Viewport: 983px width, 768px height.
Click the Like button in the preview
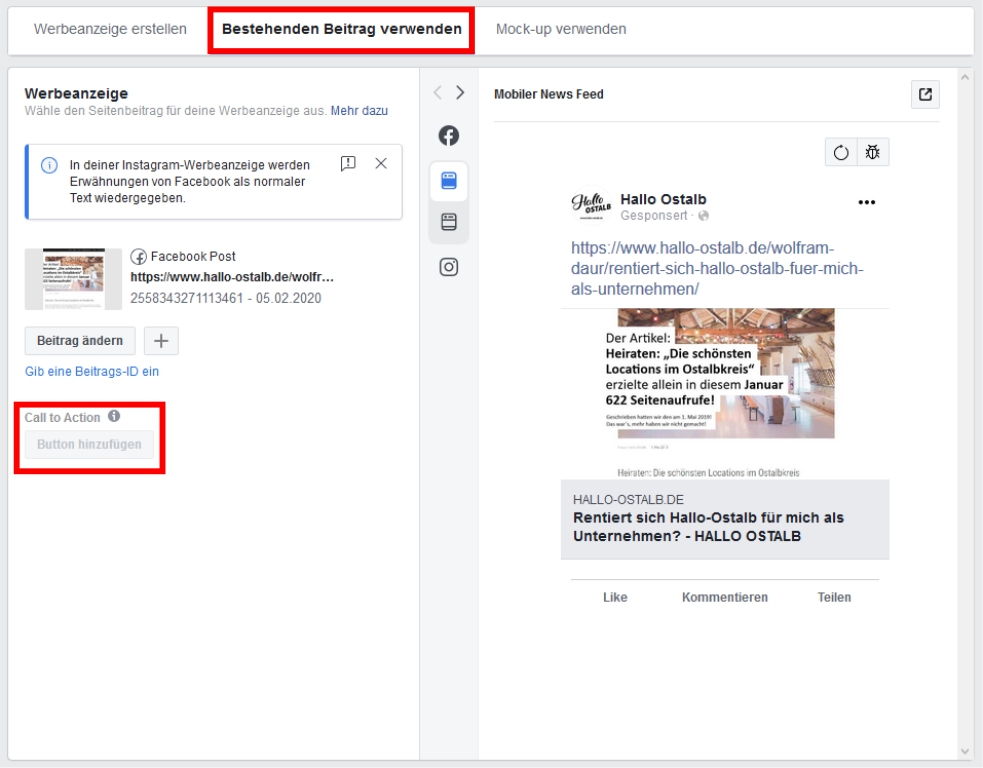[615, 597]
